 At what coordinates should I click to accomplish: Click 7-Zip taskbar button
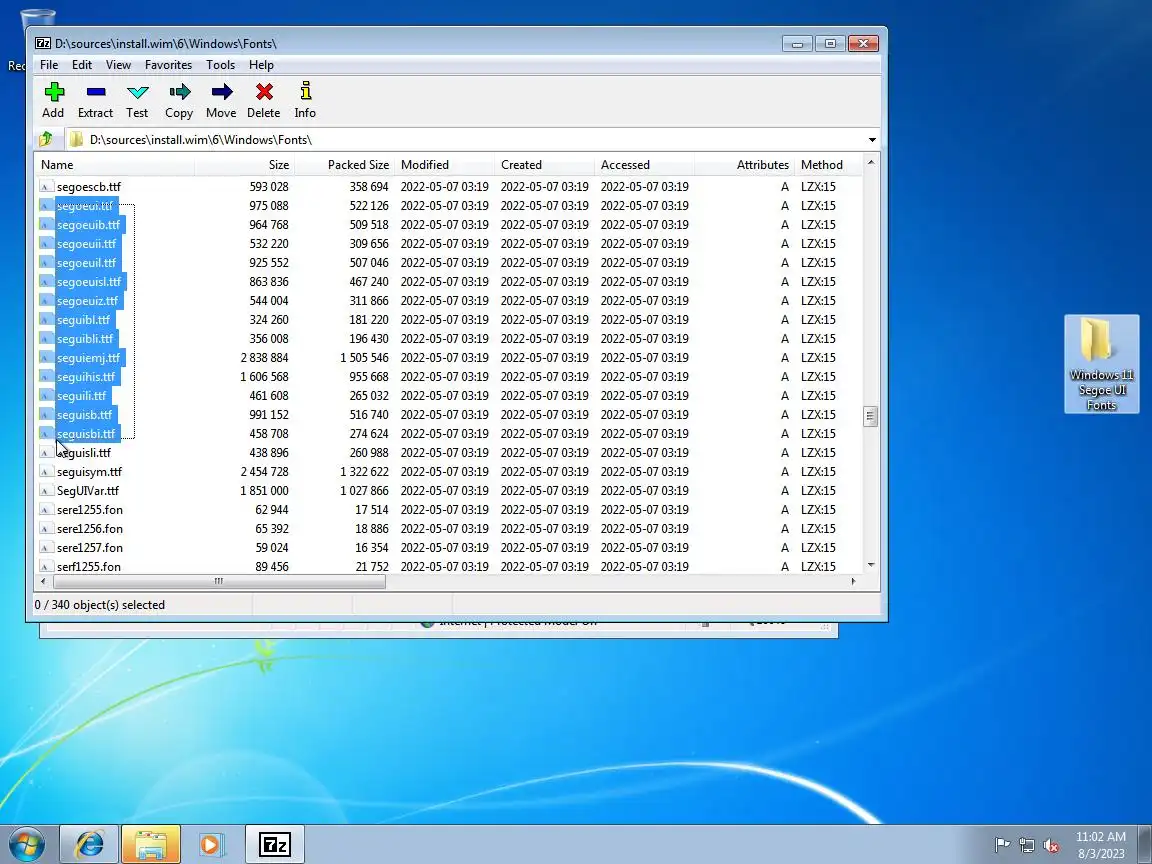[x=275, y=844]
